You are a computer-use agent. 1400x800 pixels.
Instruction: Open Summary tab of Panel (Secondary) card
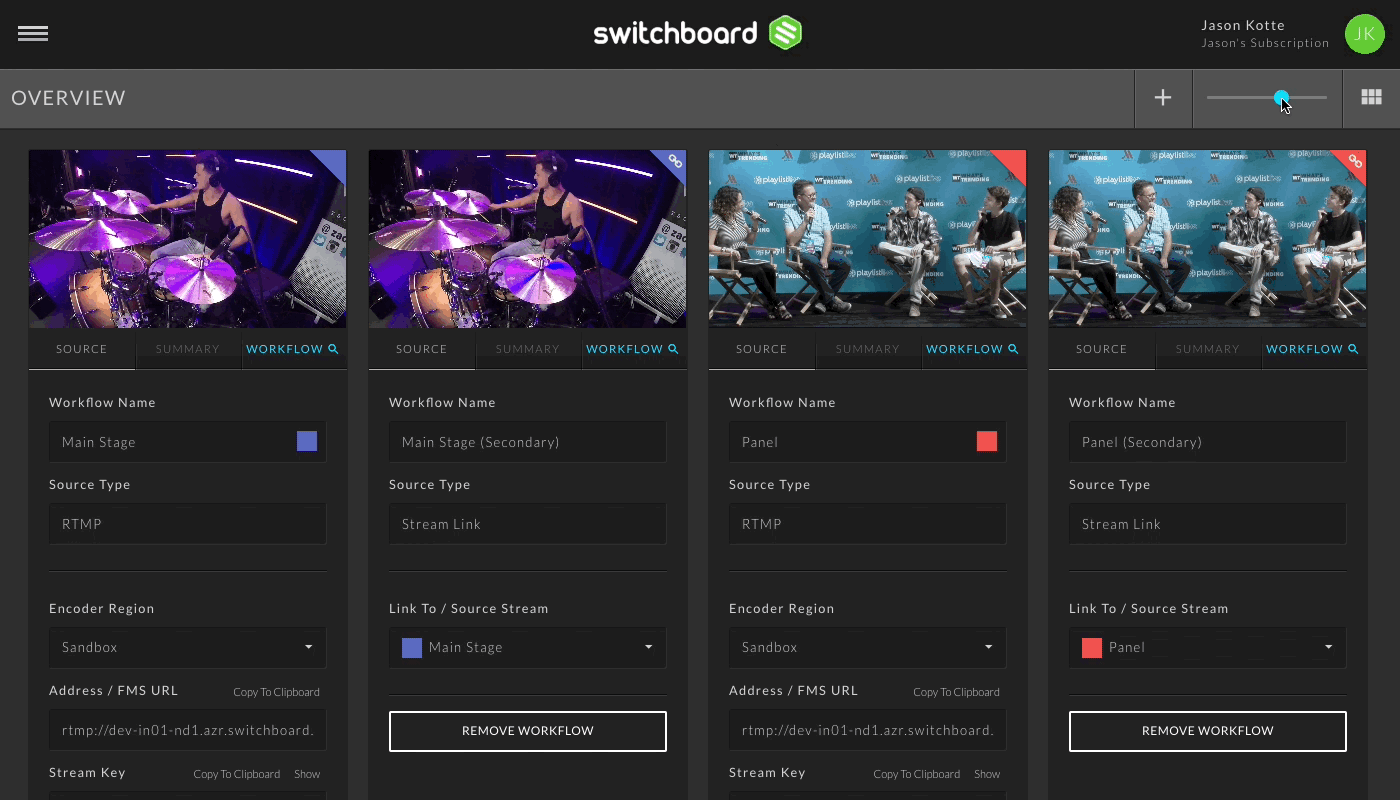[x=1208, y=349]
